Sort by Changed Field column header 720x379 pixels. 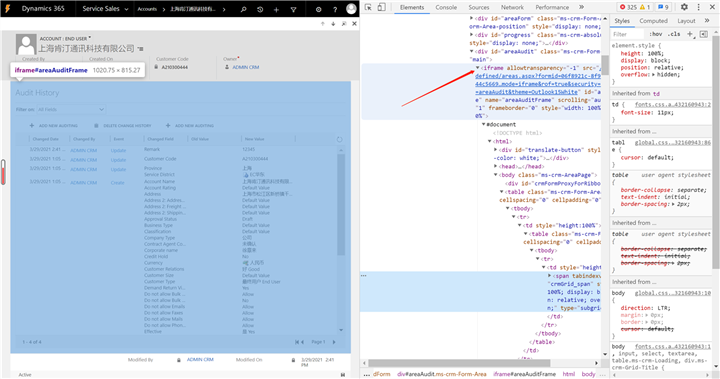tap(160, 139)
